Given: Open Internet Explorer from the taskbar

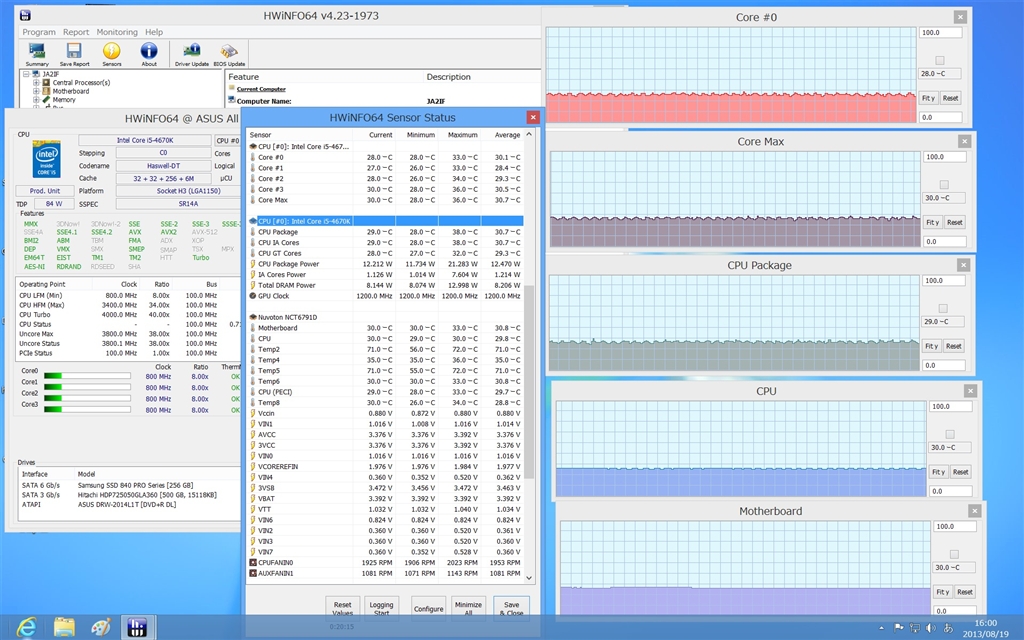Looking at the screenshot, I should [x=27, y=626].
